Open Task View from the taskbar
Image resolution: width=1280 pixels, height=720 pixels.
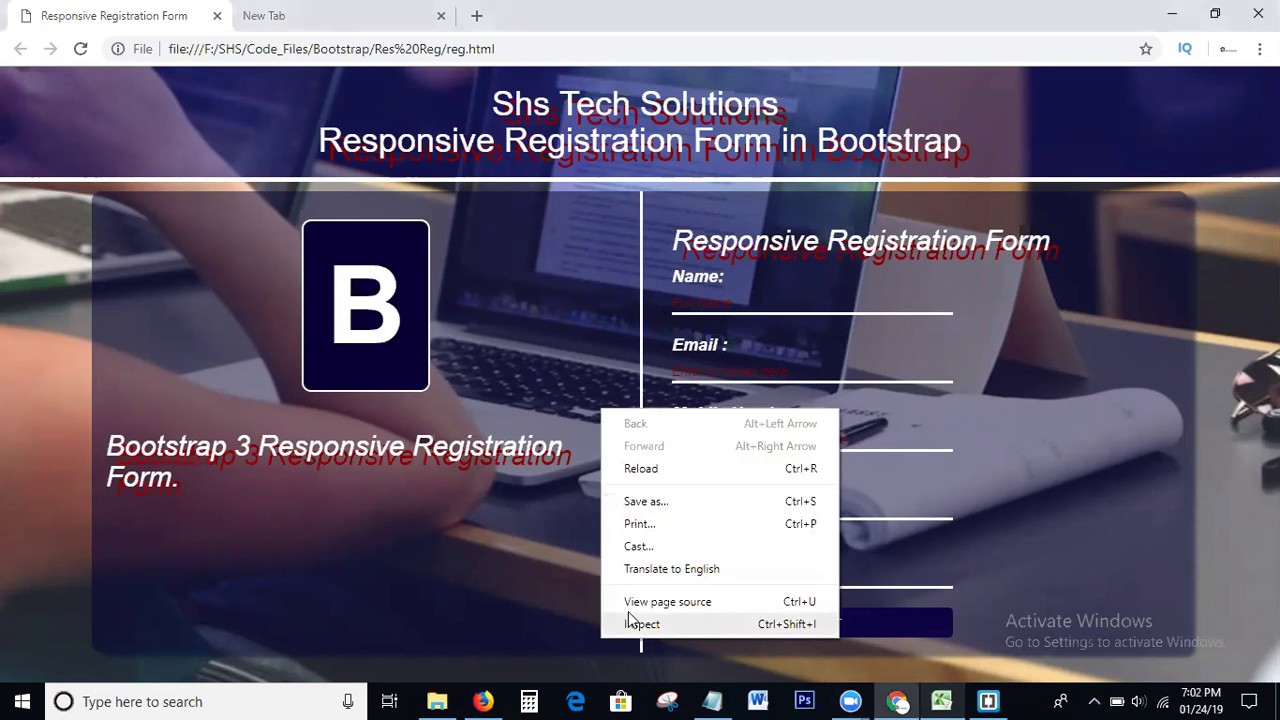(389, 701)
